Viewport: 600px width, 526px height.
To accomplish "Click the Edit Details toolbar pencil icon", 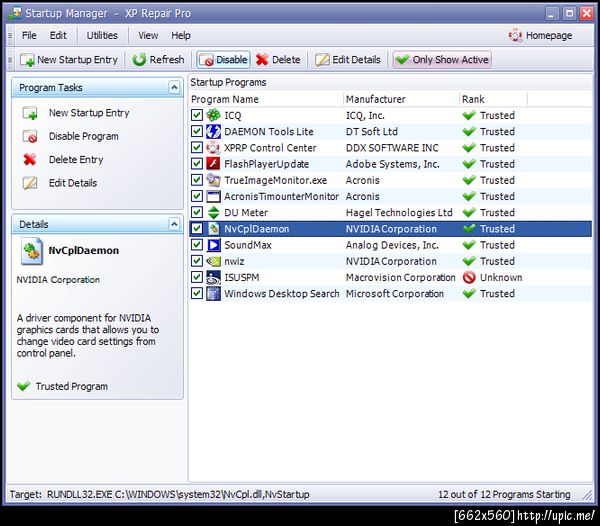I will pos(322,60).
